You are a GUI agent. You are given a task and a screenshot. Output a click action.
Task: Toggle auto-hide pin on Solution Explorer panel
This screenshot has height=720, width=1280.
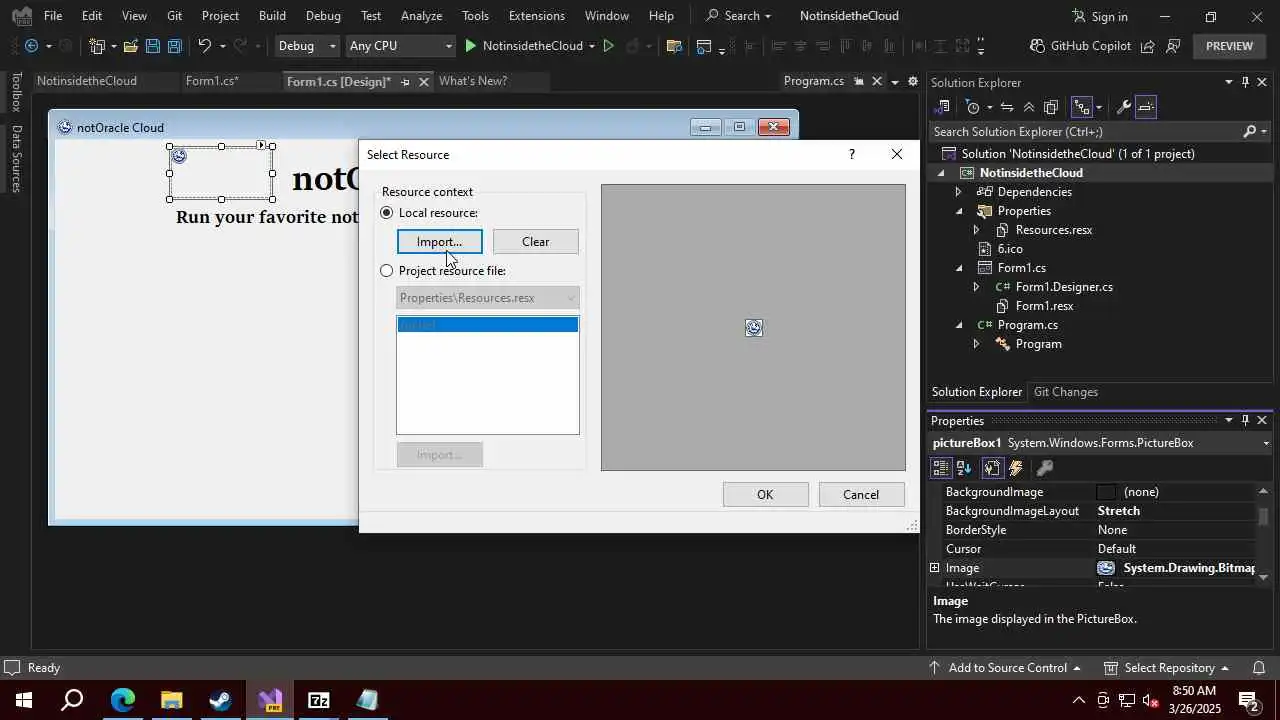pos(1245,82)
